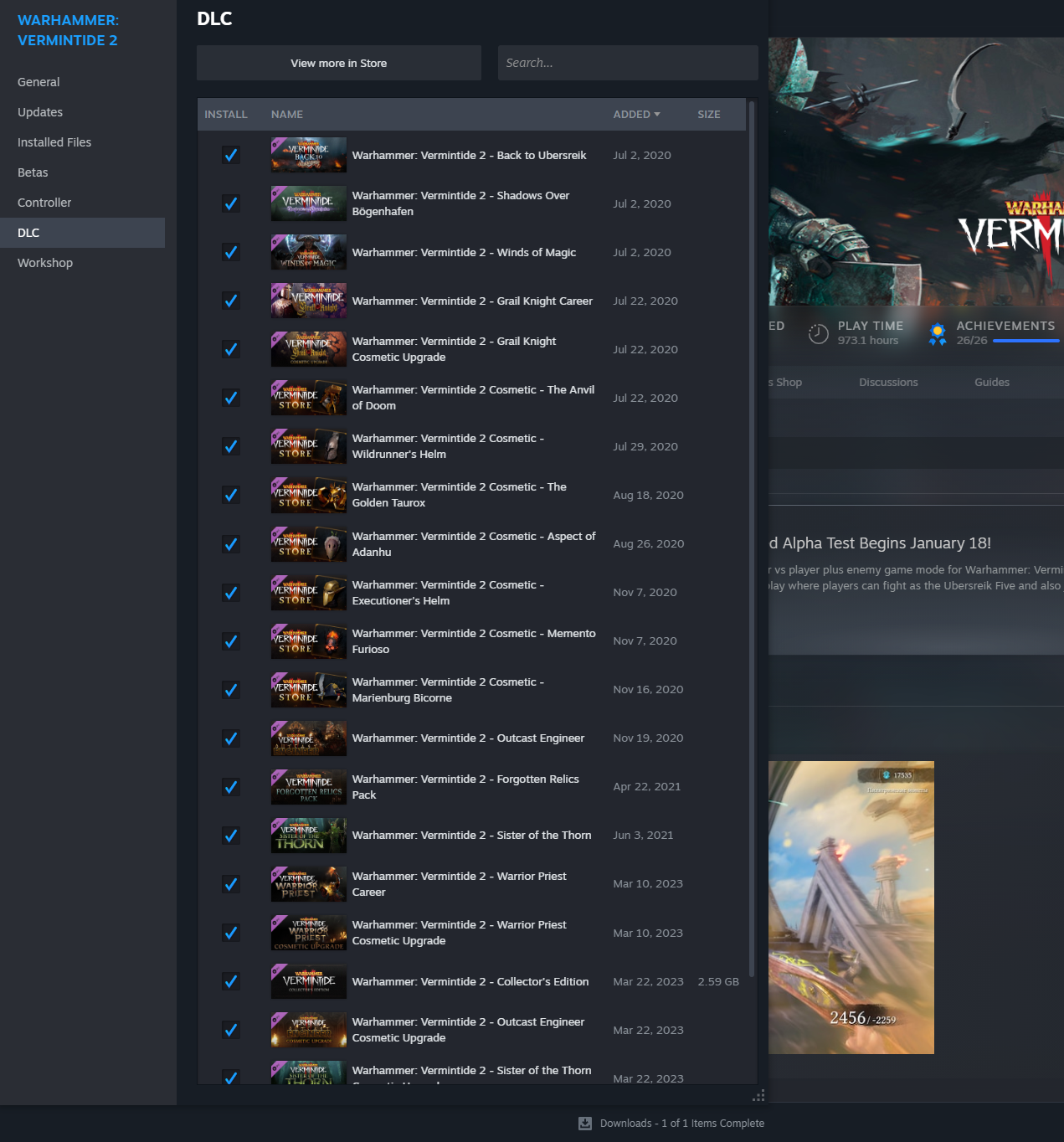Uncheck Shadows Over Bögenhafen install checkbox

(231, 203)
